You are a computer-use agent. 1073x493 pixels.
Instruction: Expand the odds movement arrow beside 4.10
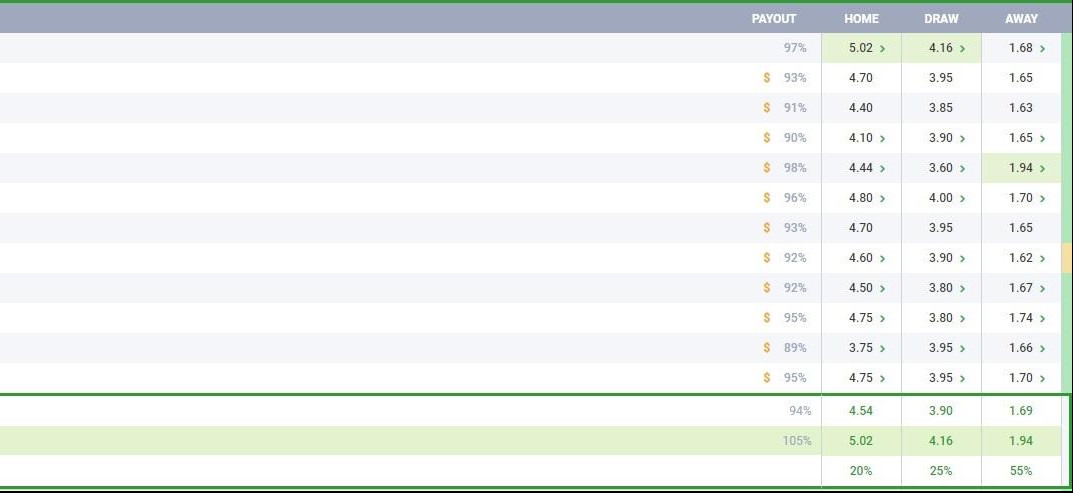pyautogui.click(x=882, y=138)
